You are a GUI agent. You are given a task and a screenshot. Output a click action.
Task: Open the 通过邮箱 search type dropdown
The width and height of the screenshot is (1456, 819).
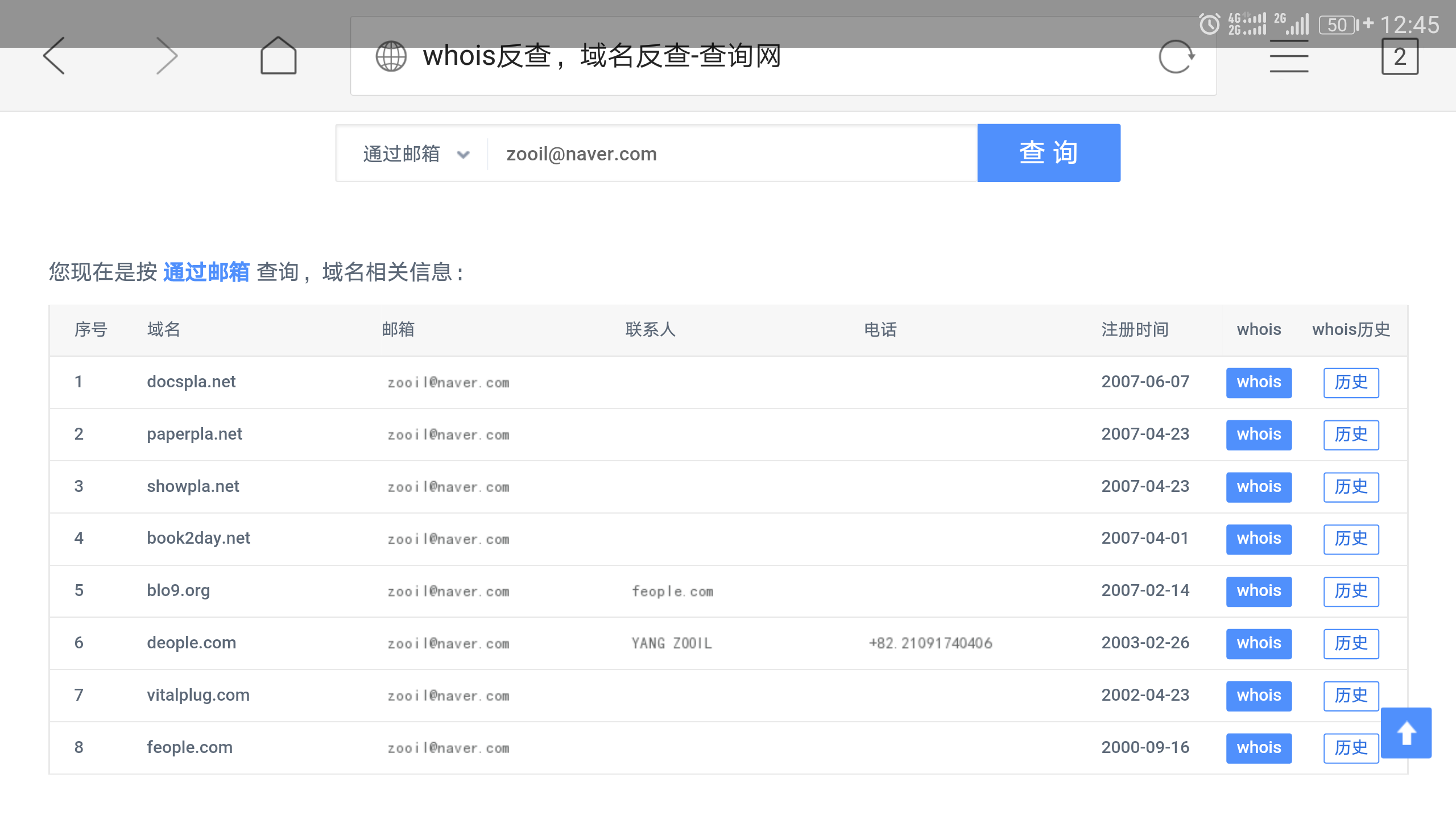(x=416, y=154)
